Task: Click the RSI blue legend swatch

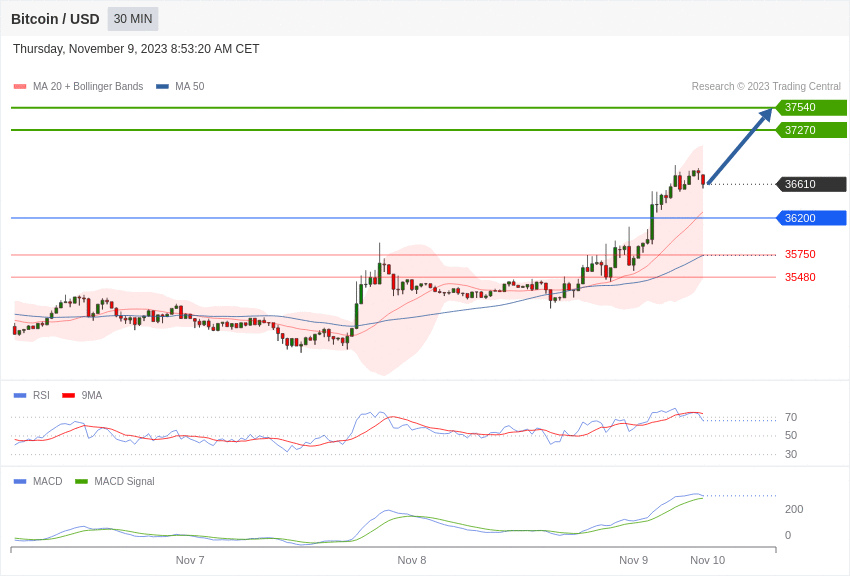Action: (x=20, y=396)
